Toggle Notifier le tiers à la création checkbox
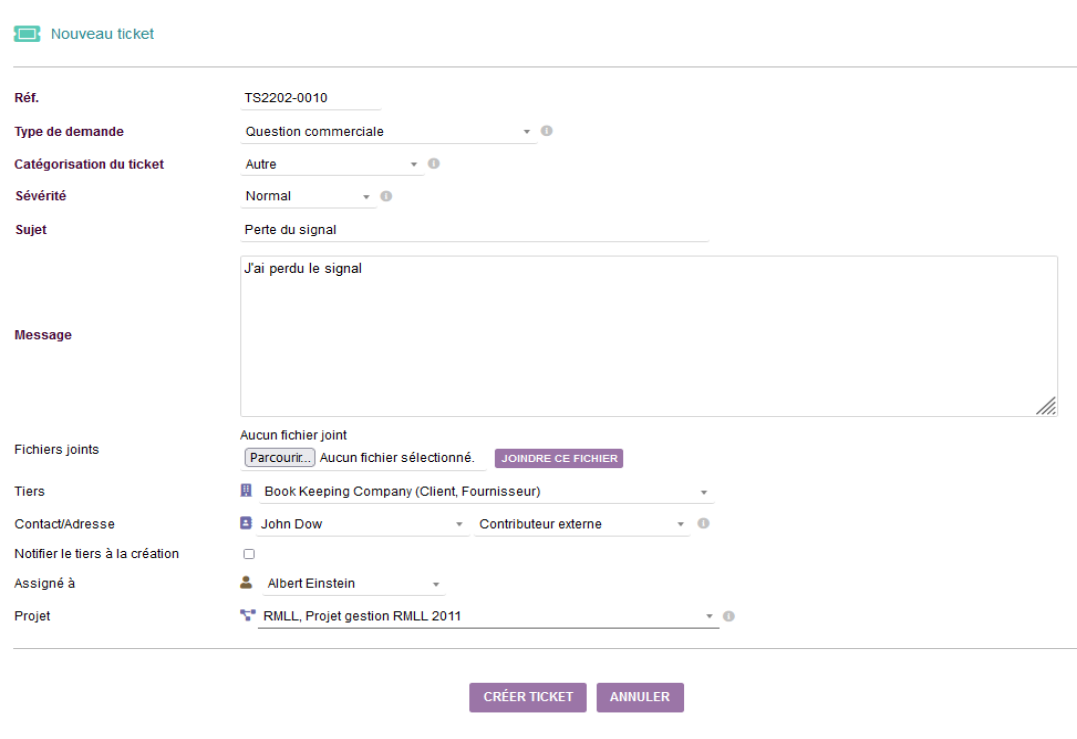Viewport: 1077px width, 739px height. 249,554
